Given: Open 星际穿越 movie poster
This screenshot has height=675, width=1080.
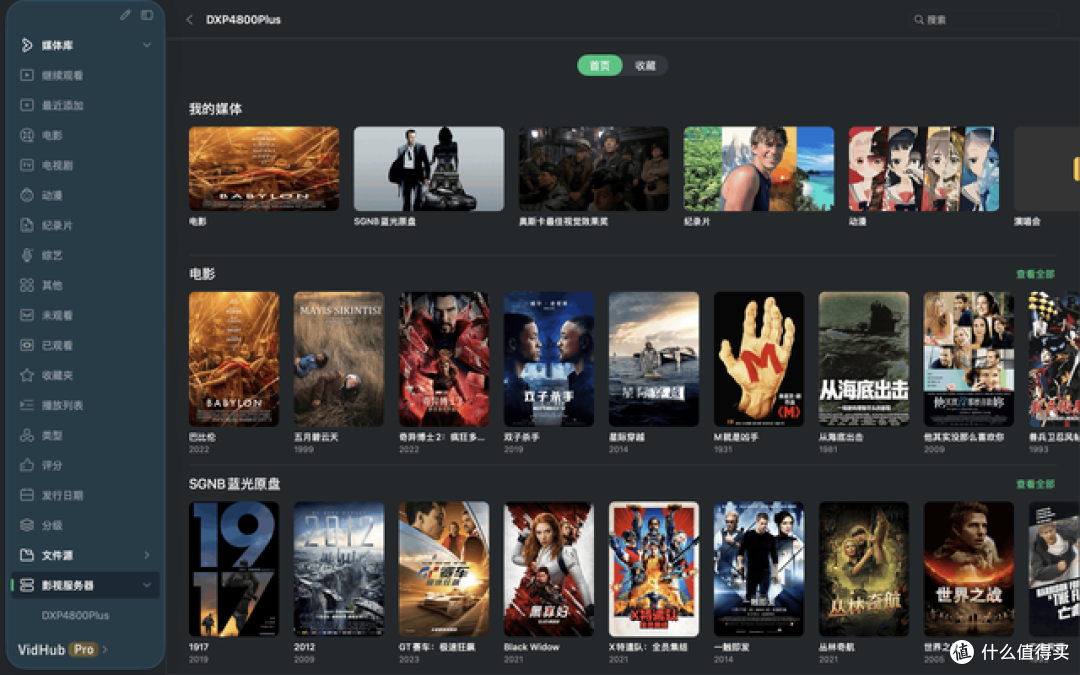Looking at the screenshot, I should coord(654,359).
